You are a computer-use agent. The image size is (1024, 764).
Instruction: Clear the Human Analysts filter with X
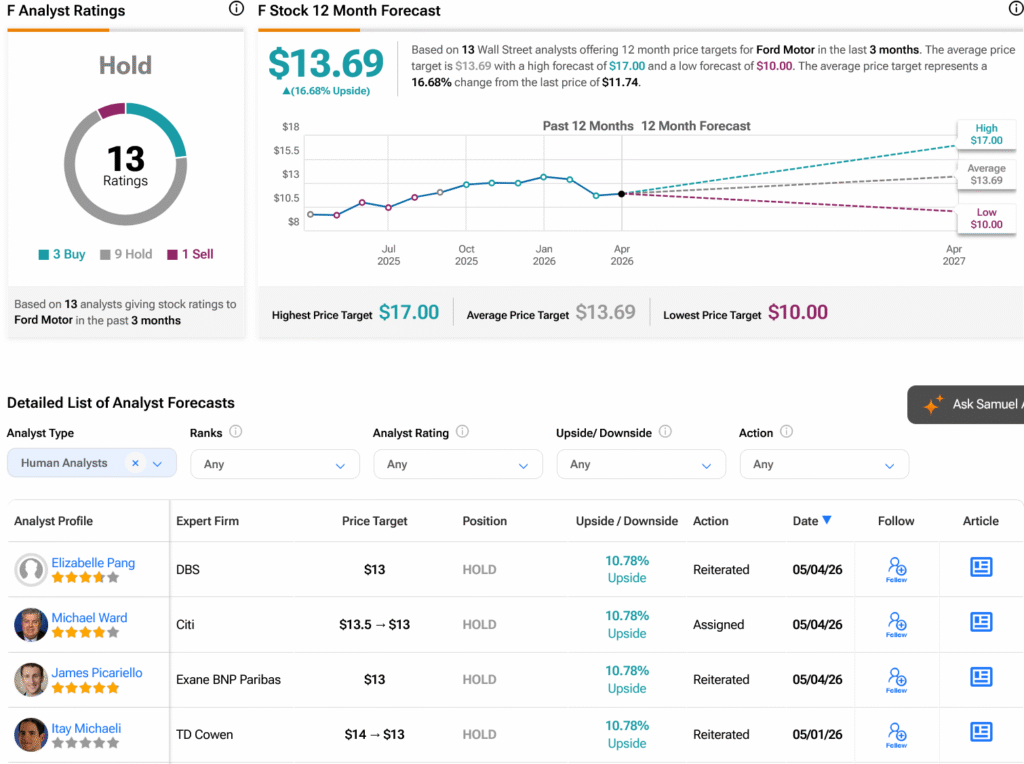[135, 463]
